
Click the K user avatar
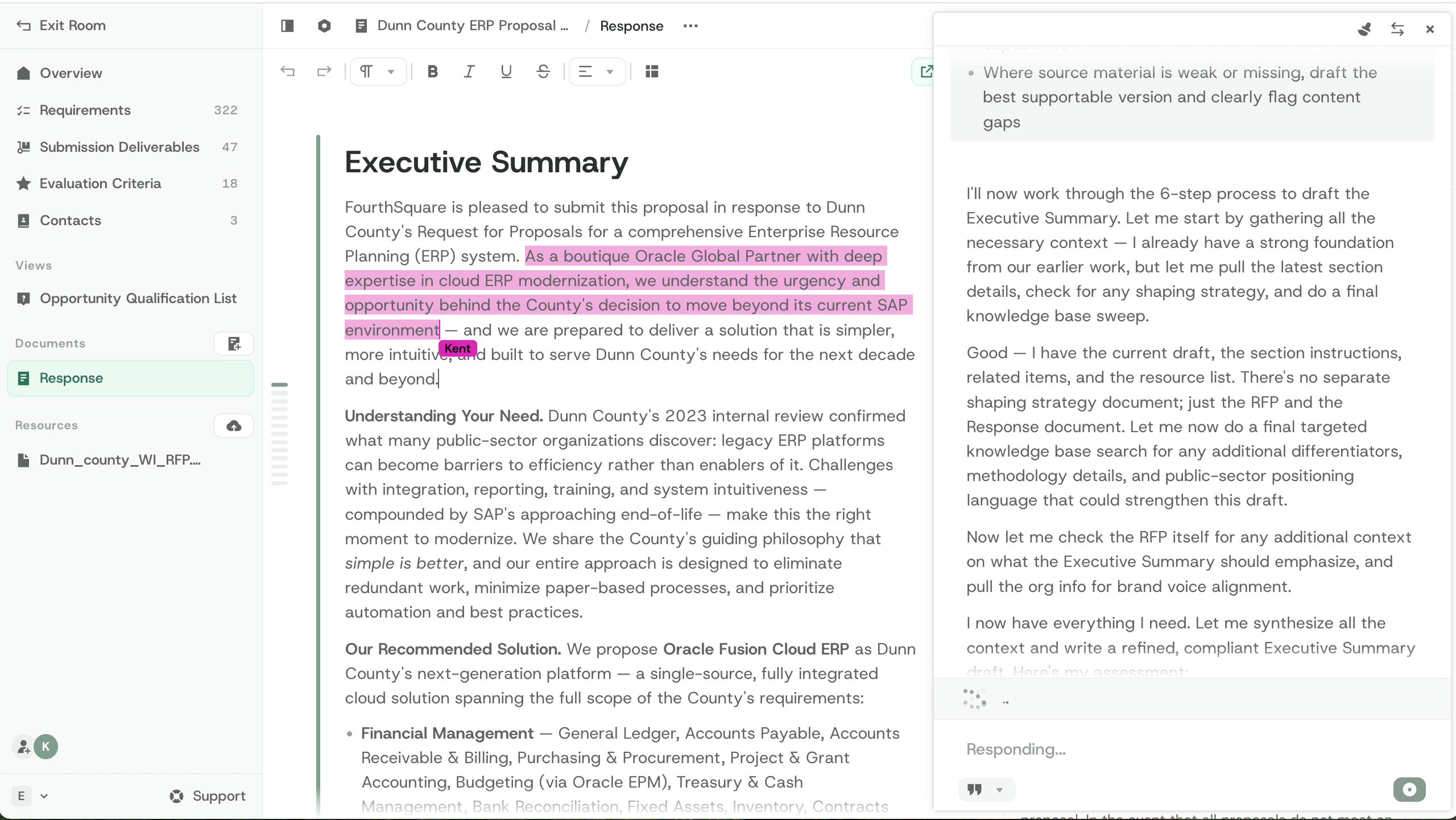[46, 747]
